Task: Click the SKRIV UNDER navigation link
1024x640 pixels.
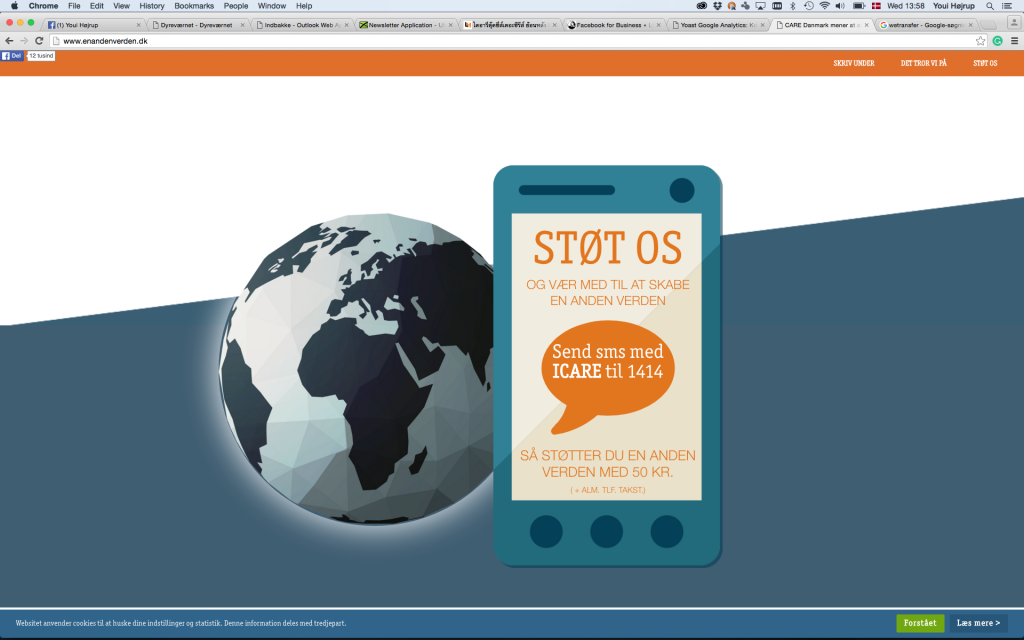Action: pos(853,63)
